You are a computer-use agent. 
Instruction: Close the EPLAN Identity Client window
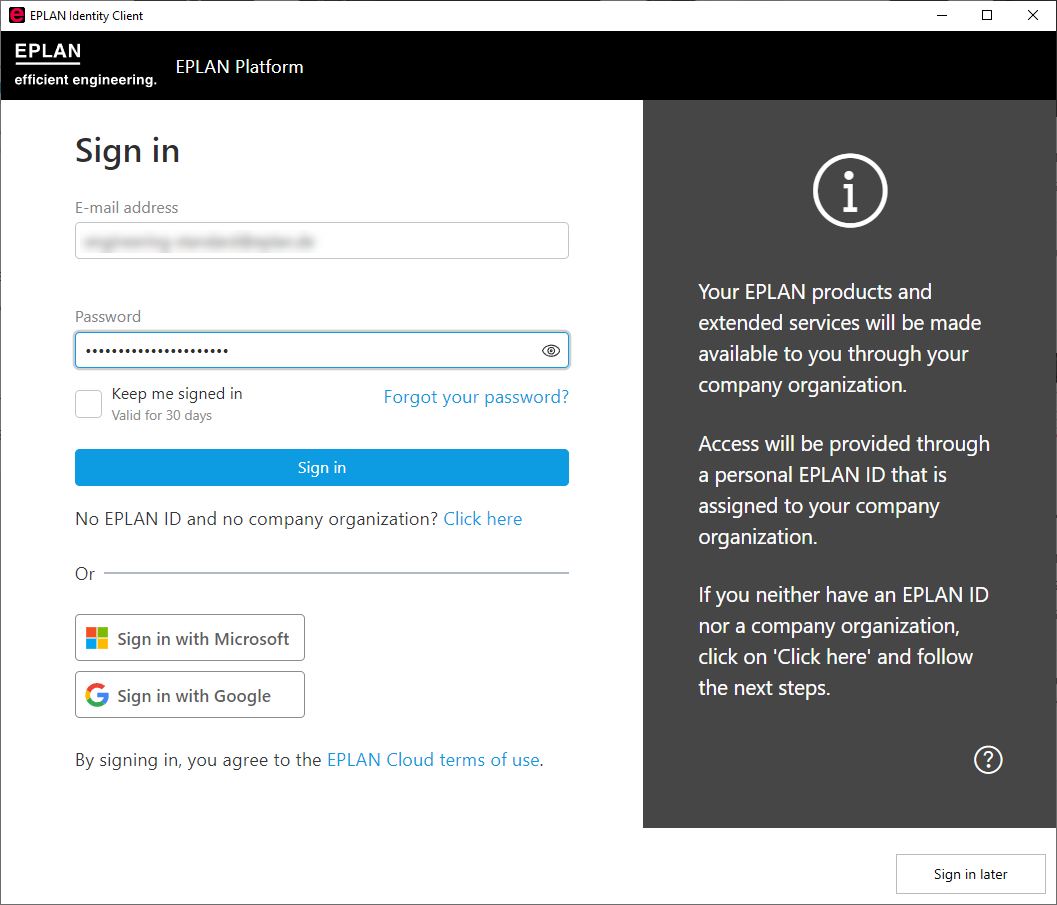tap(1033, 15)
